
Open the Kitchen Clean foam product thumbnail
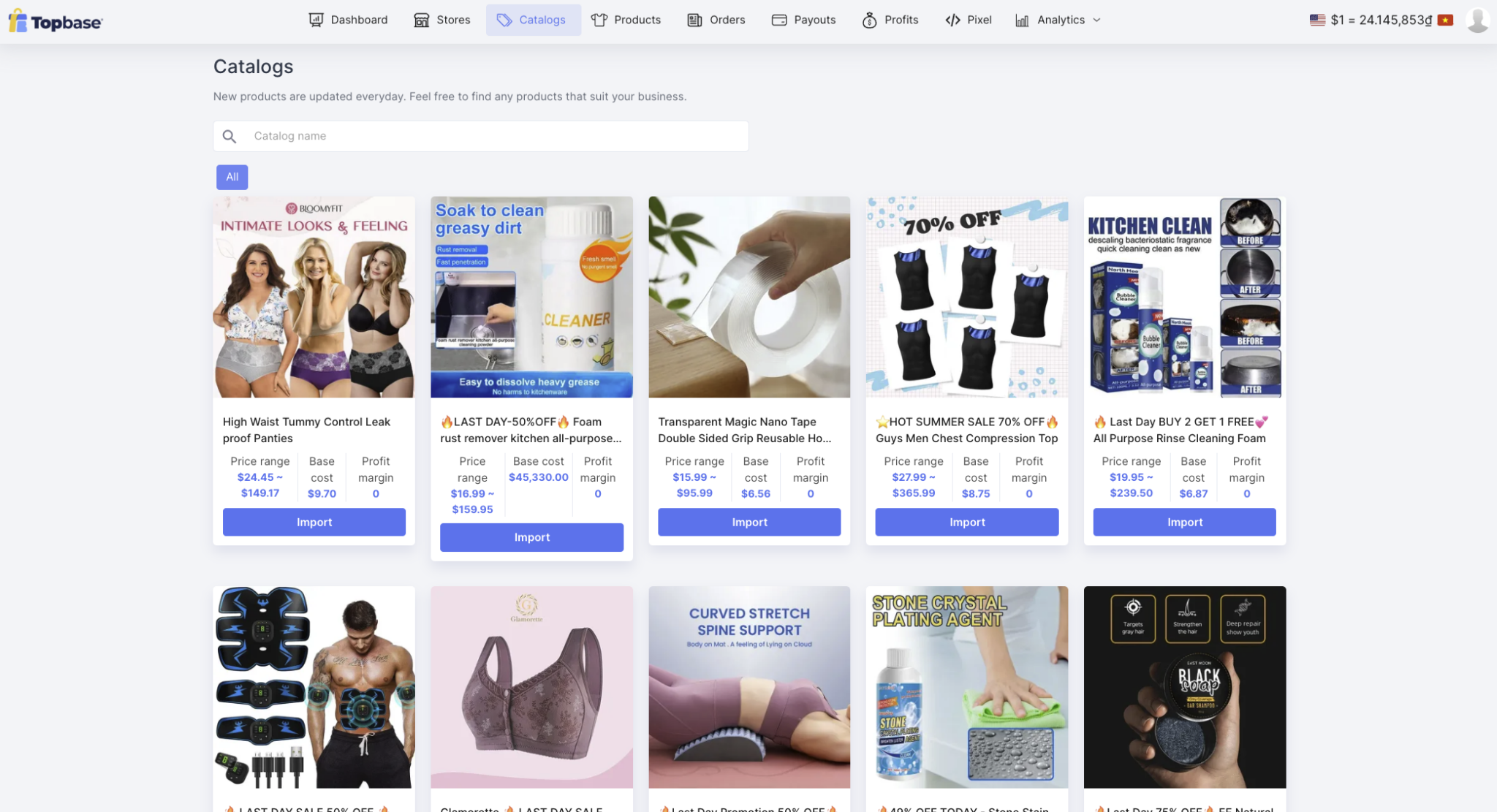click(x=1183, y=297)
